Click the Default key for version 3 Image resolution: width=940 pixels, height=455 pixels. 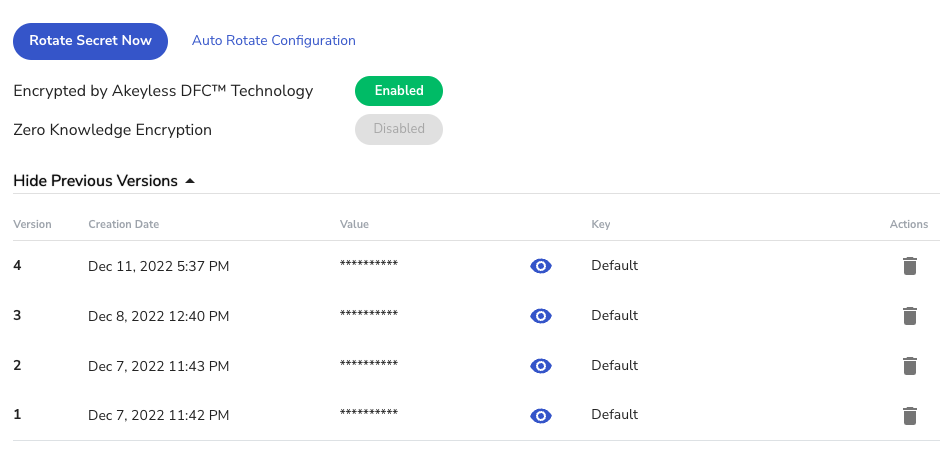point(614,316)
